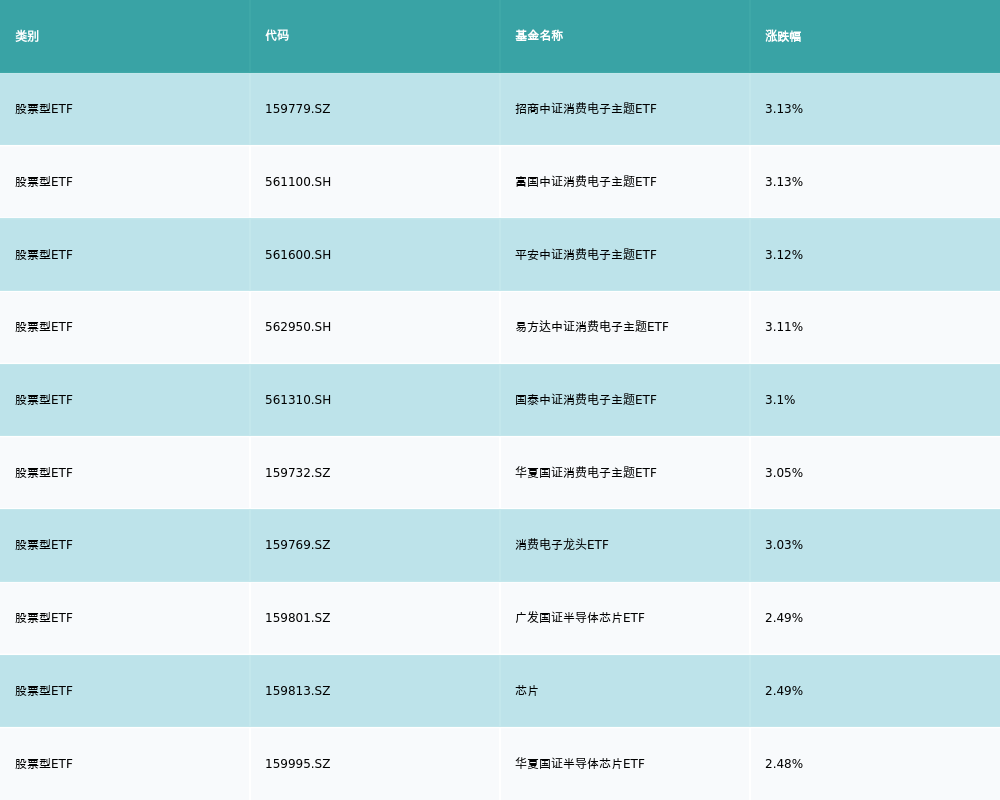Click 股票型ETF in the 159995.SZ row

(44, 764)
